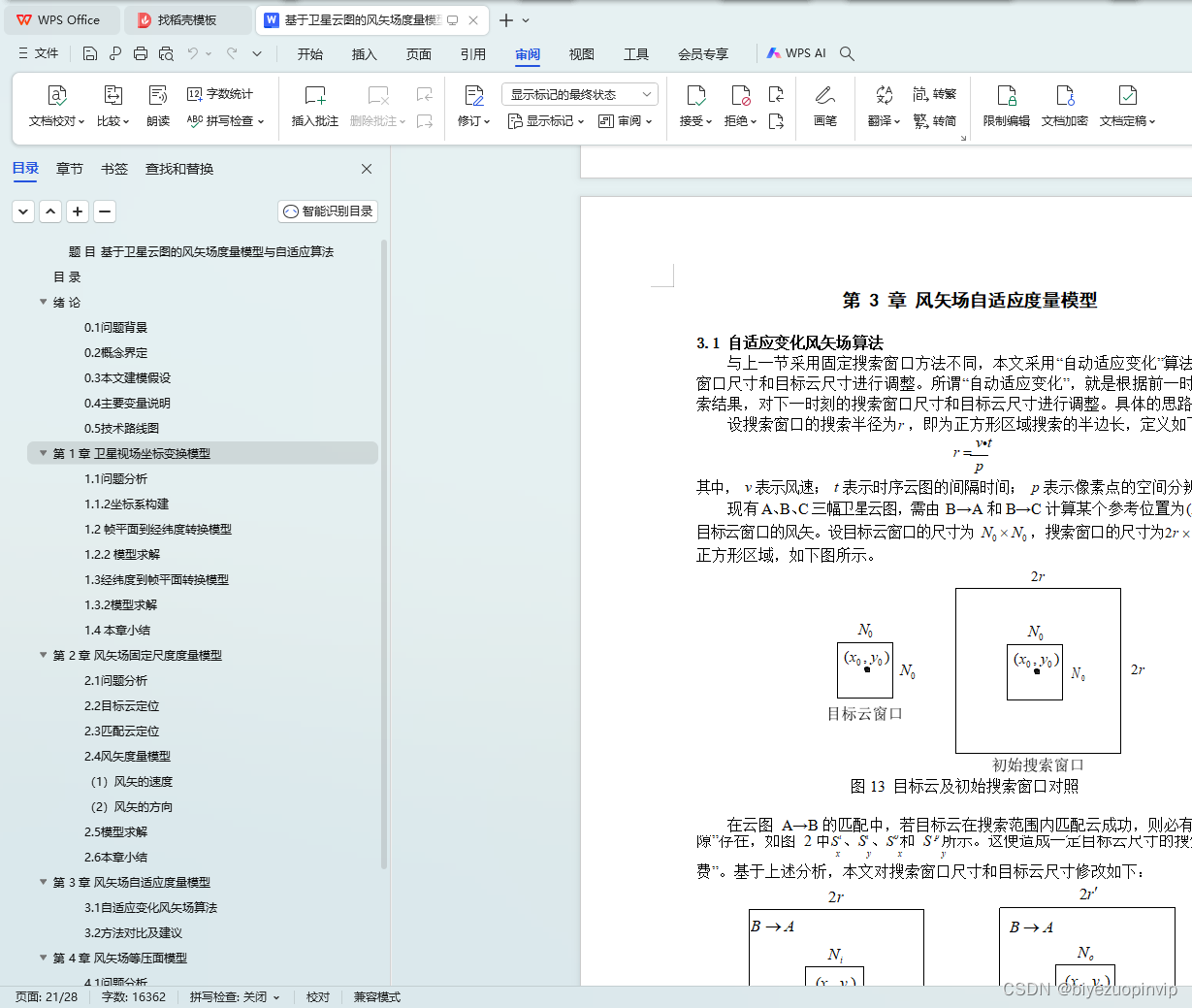The width and height of the screenshot is (1192, 1008).
Task: Collapse the 第 2 章 风矢场固定尺度度量模型 section
Action: (x=43, y=655)
